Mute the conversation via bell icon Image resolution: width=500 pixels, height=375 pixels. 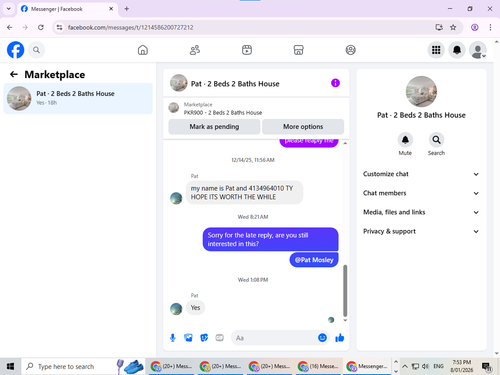pyautogui.click(x=405, y=140)
